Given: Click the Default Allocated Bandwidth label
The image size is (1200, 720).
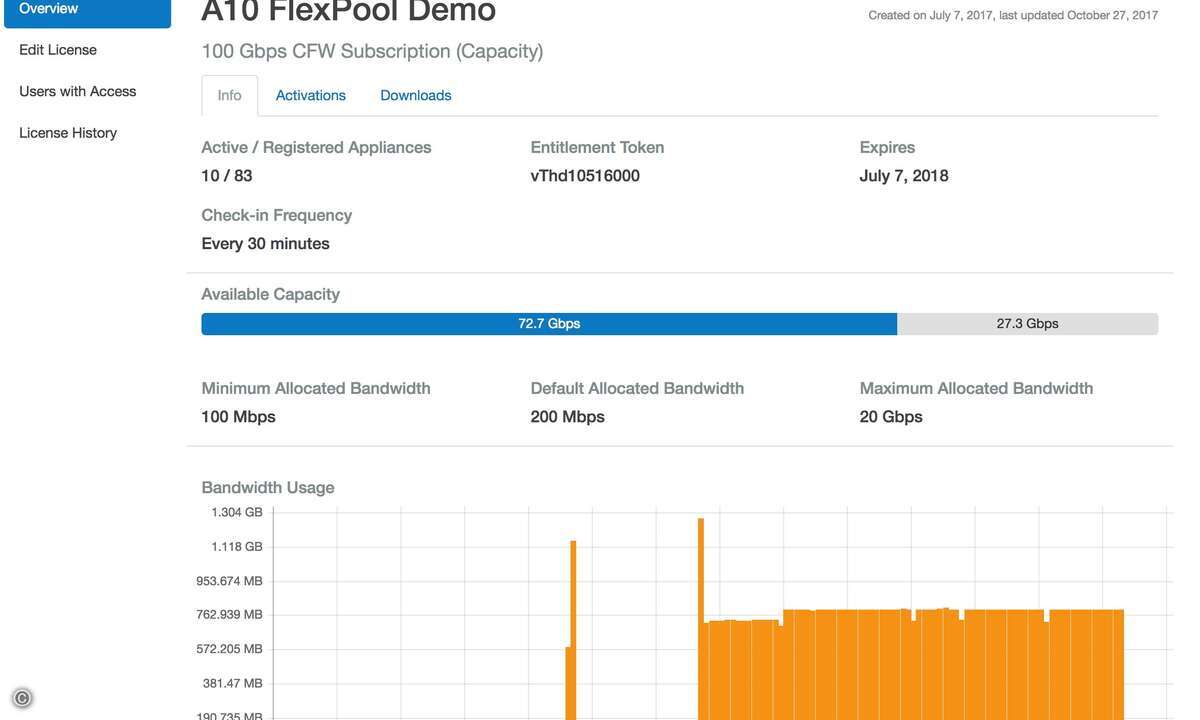Looking at the screenshot, I should pos(637,388).
